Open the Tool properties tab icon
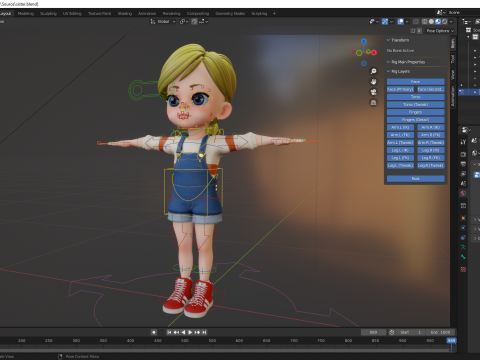Viewport: 480px width, 360px height. [463, 142]
